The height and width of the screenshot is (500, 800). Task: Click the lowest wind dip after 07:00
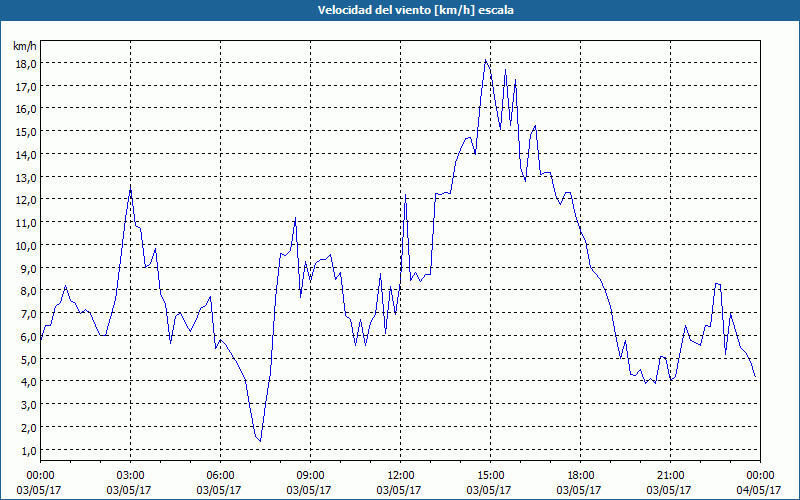click(x=260, y=441)
